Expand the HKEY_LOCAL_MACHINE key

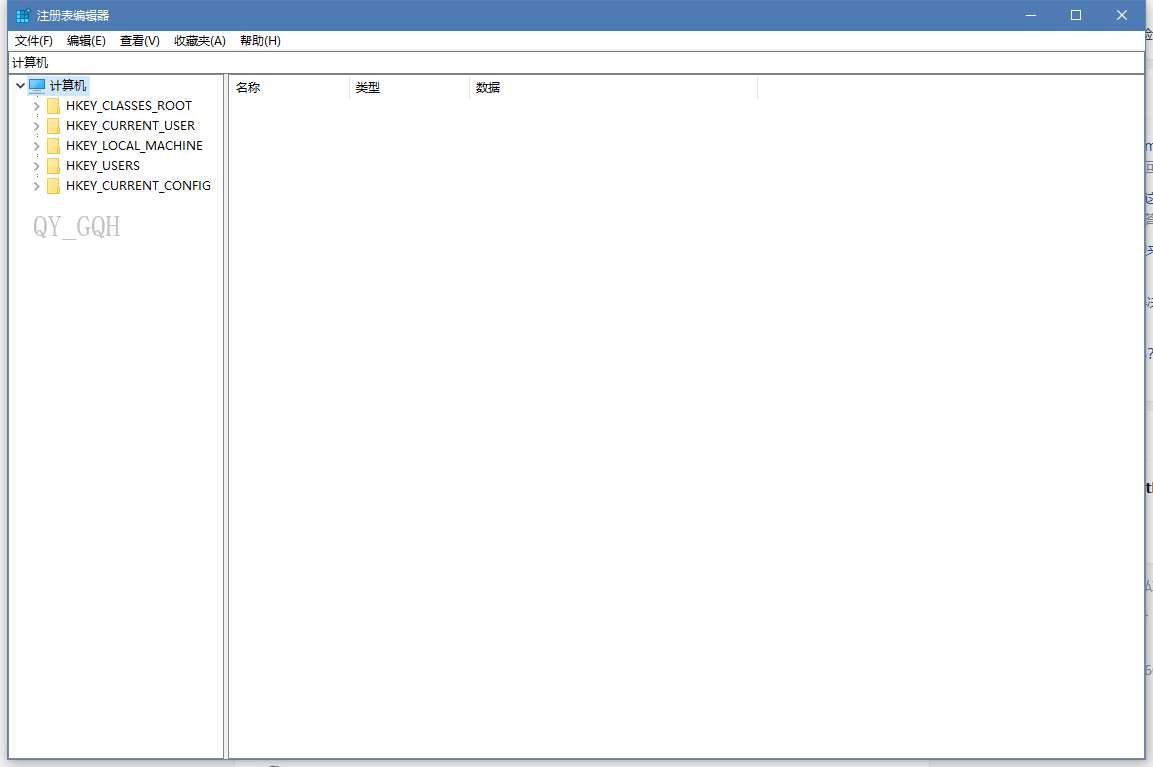[36, 146]
